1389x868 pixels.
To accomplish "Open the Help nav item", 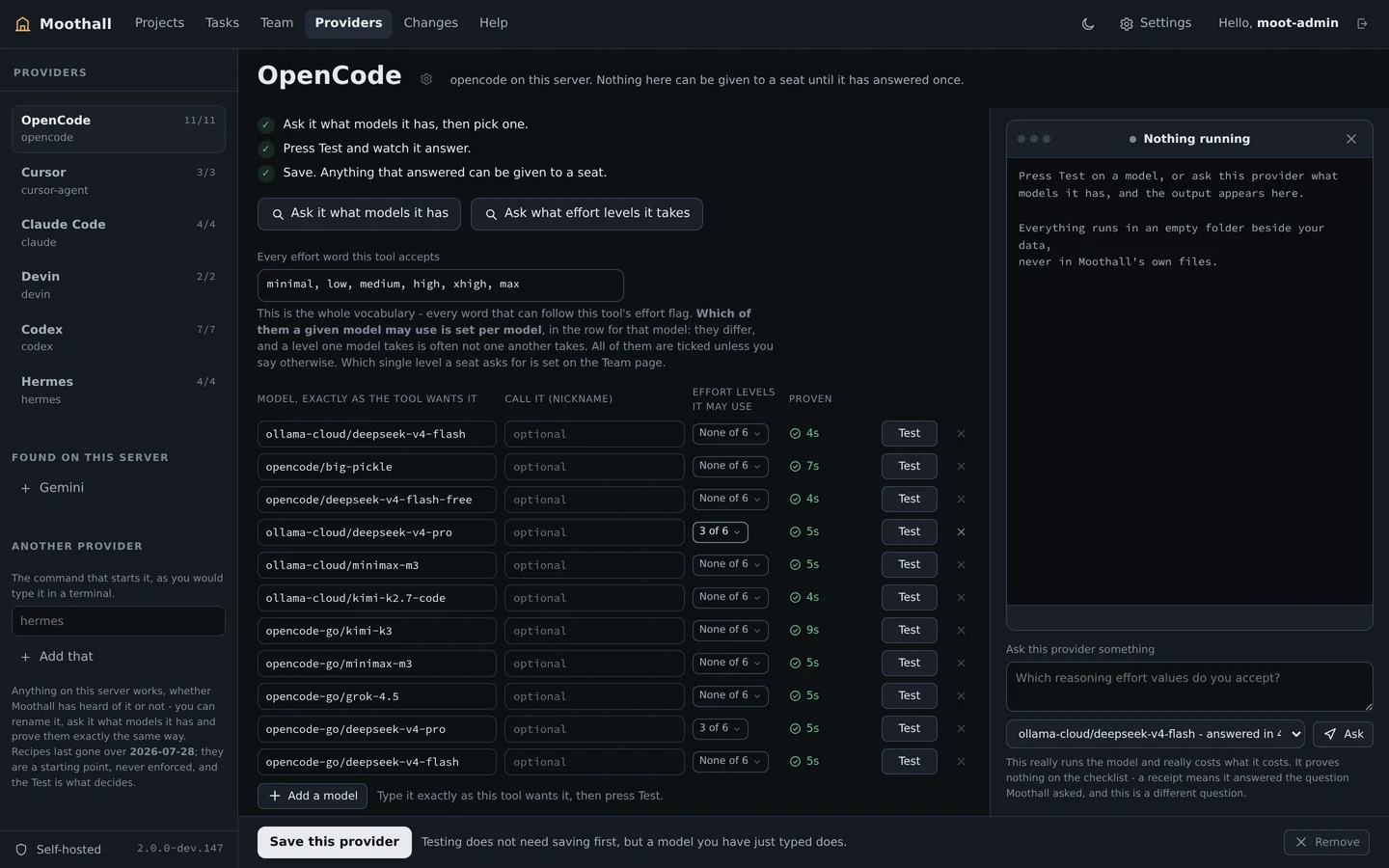I will coord(493,23).
